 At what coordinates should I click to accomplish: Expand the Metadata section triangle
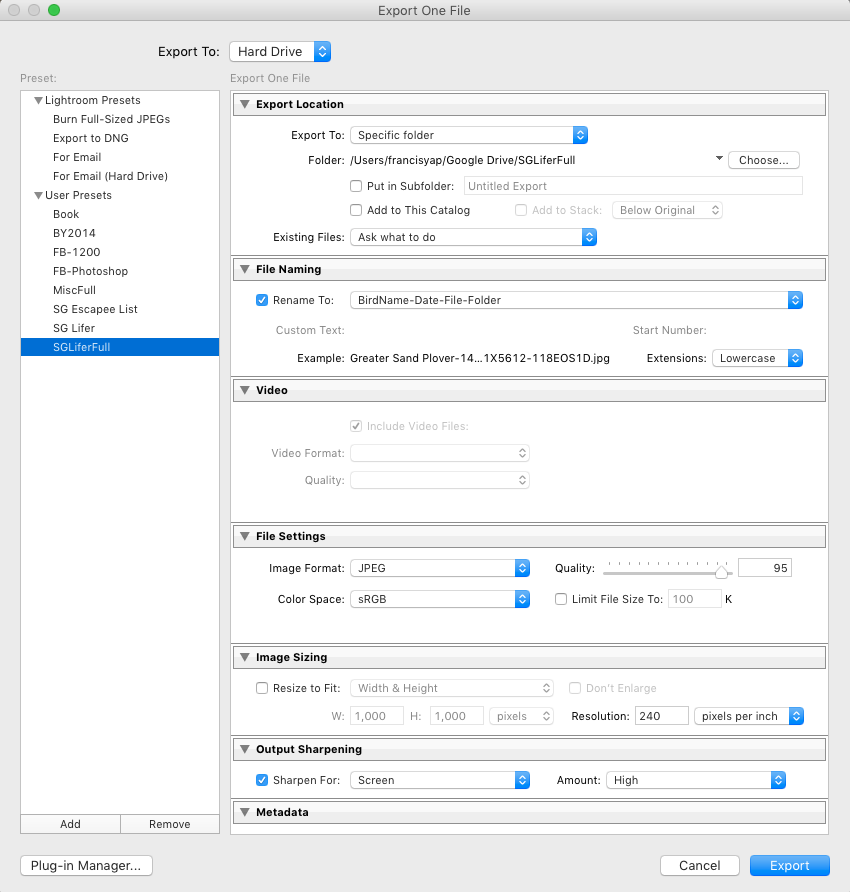243,812
